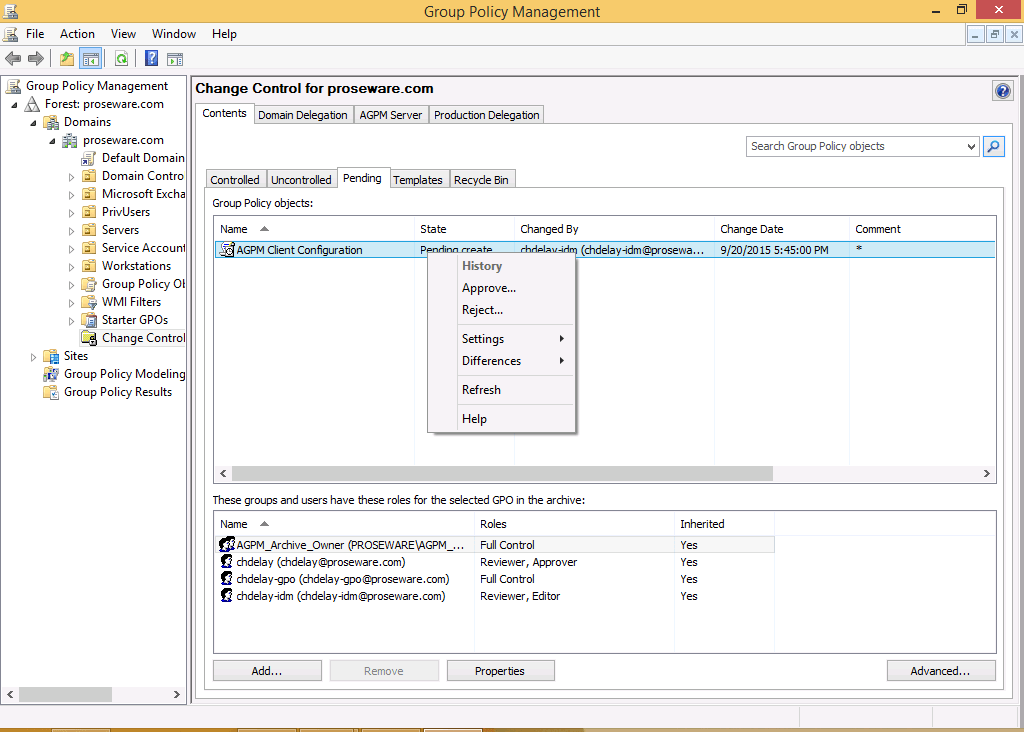Click the Show/Hide Action Pane icon
The image size is (1024, 732).
coord(175,59)
